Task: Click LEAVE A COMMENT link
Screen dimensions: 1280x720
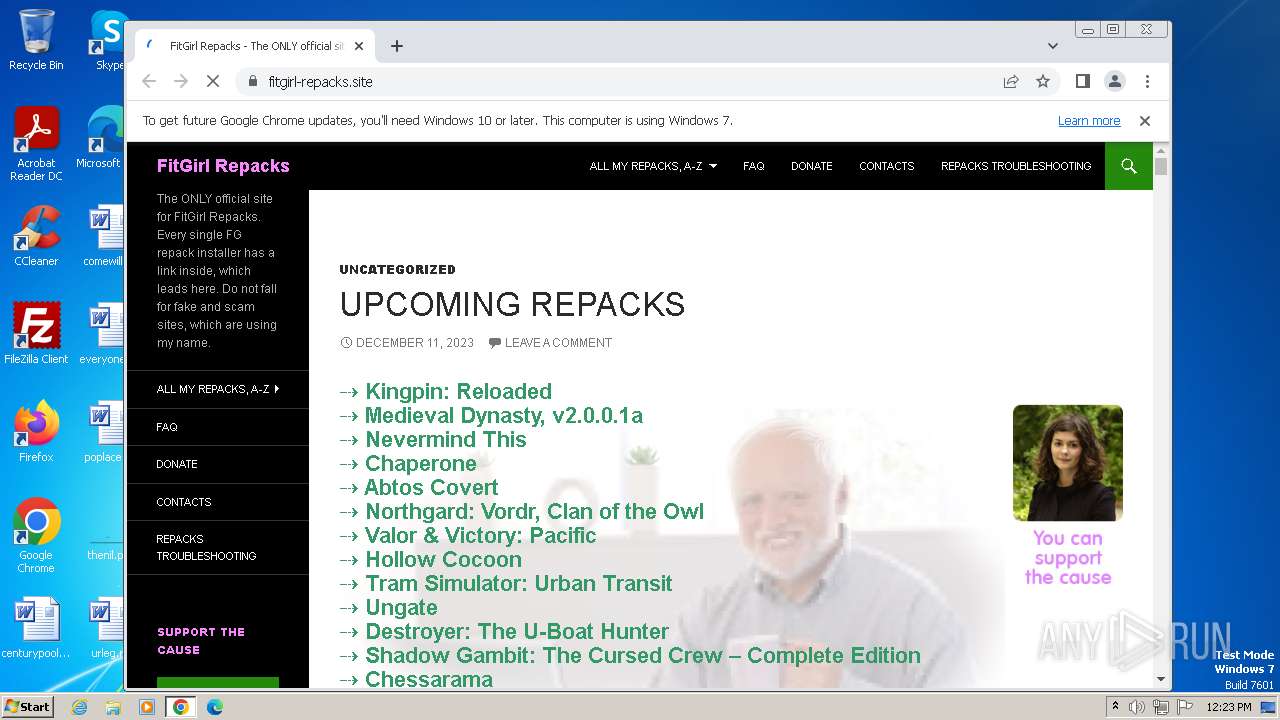Action: pos(558,343)
